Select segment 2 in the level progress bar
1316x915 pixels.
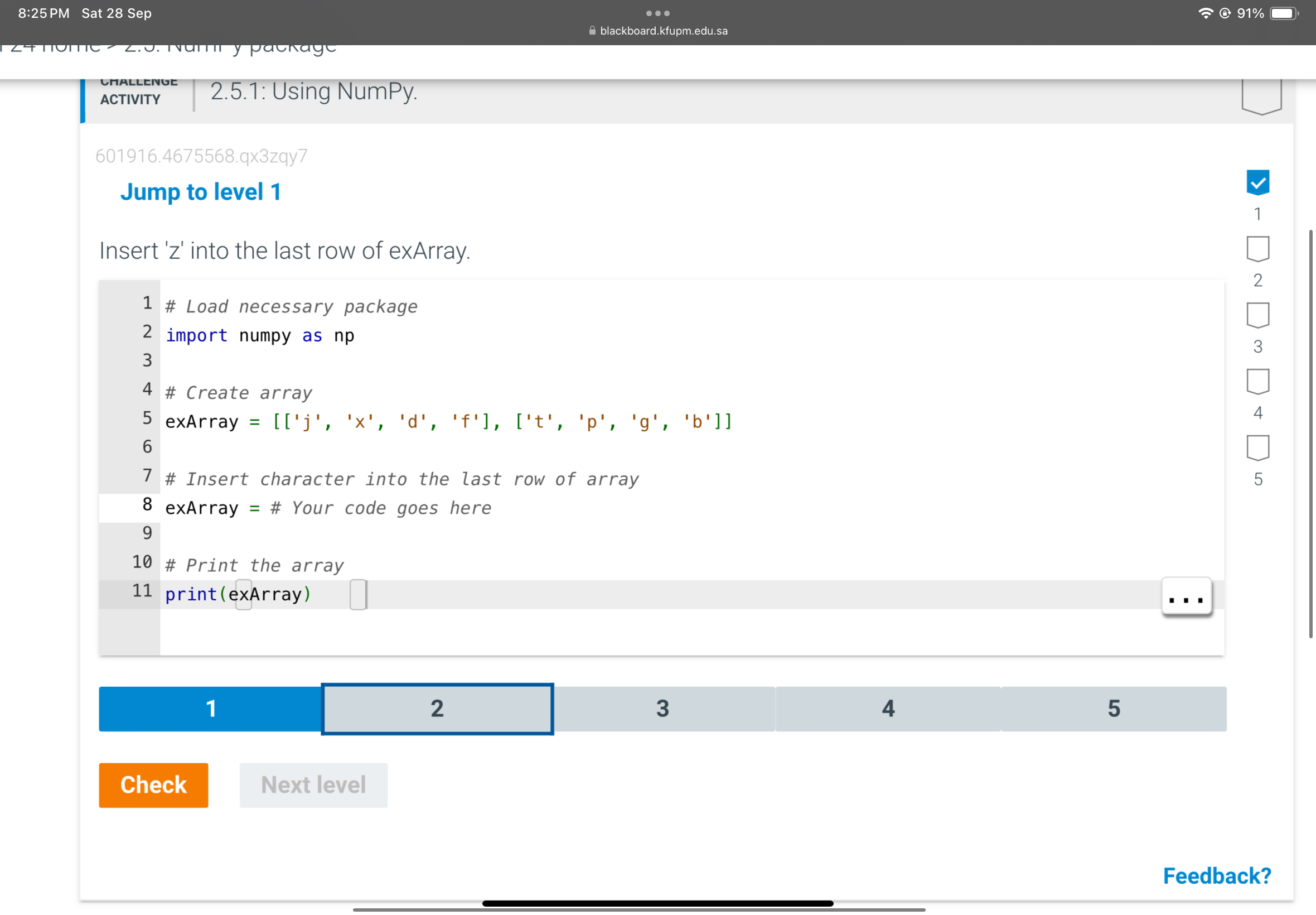tap(437, 709)
